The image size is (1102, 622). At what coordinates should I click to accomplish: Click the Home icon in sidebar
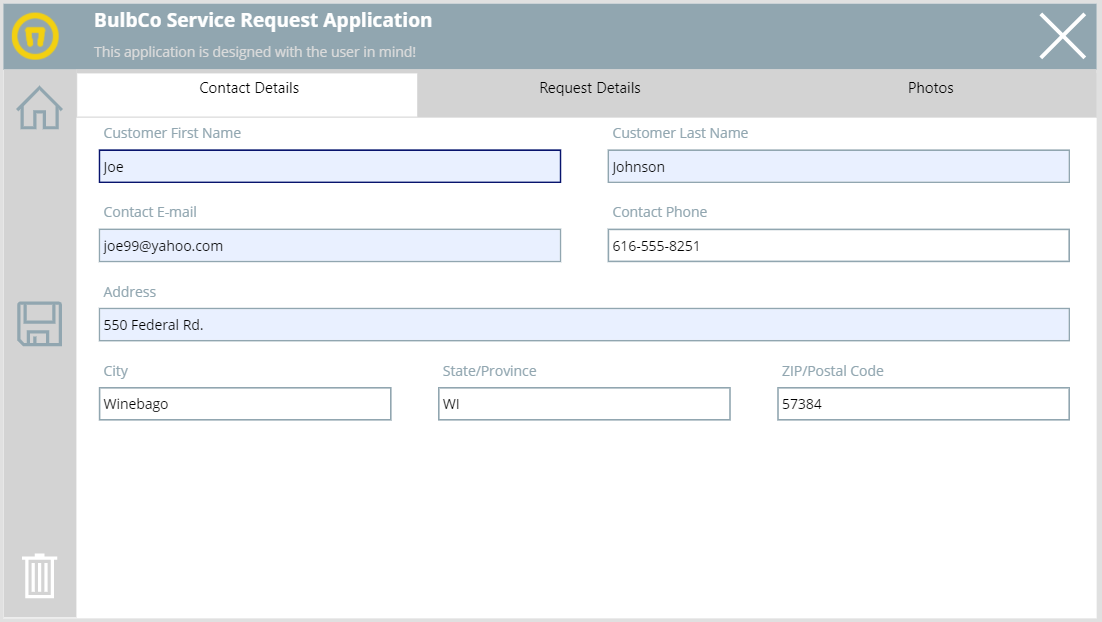(39, 108)
